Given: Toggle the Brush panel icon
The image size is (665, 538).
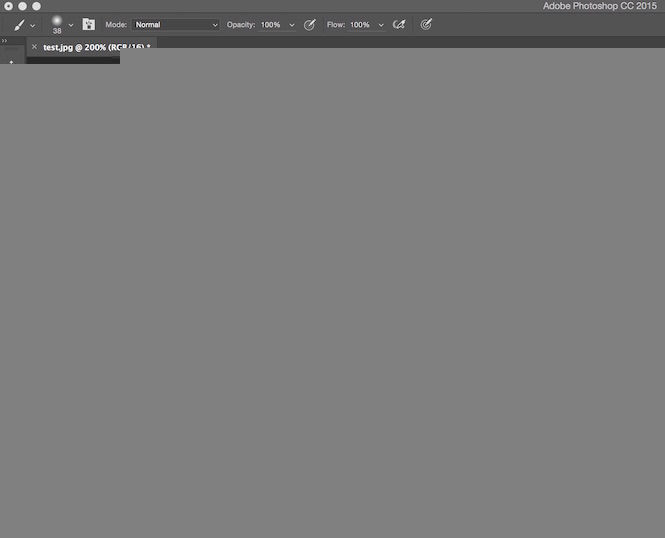Looking at the screenshot, I should [x=89, y=25].
